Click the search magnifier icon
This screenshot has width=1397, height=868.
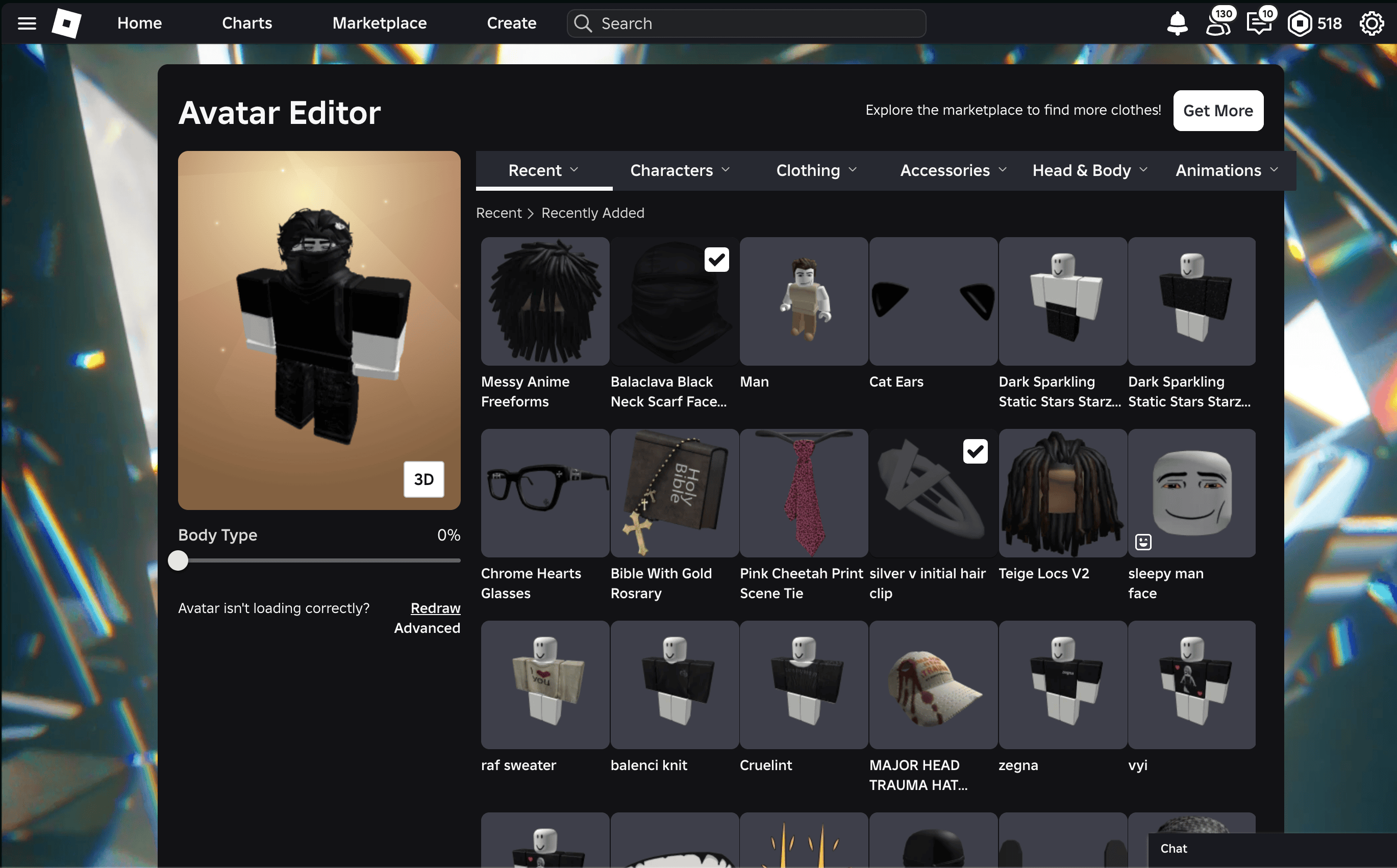tap(583, 23)
